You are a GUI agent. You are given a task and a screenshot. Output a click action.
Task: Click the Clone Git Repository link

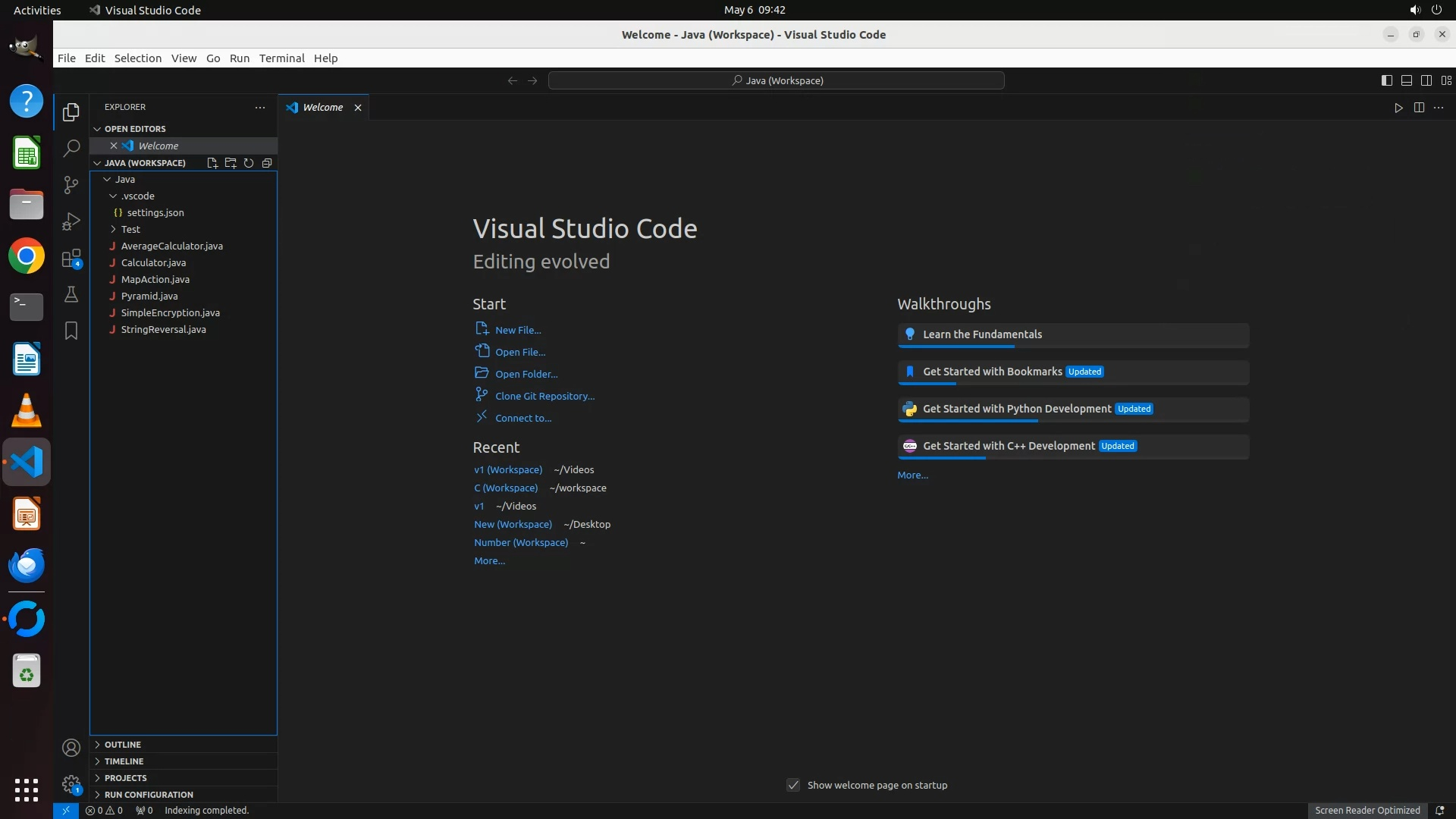pos(544,396)
